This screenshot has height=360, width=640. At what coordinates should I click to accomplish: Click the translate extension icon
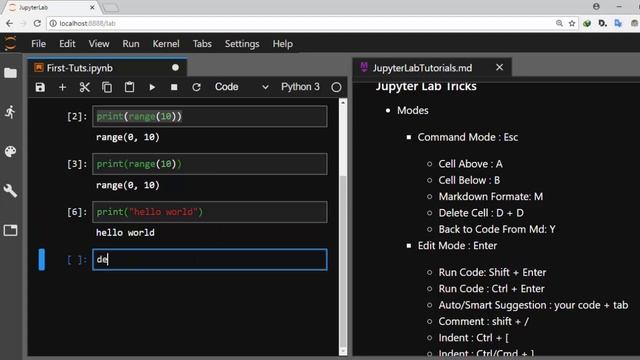(618, 23)
